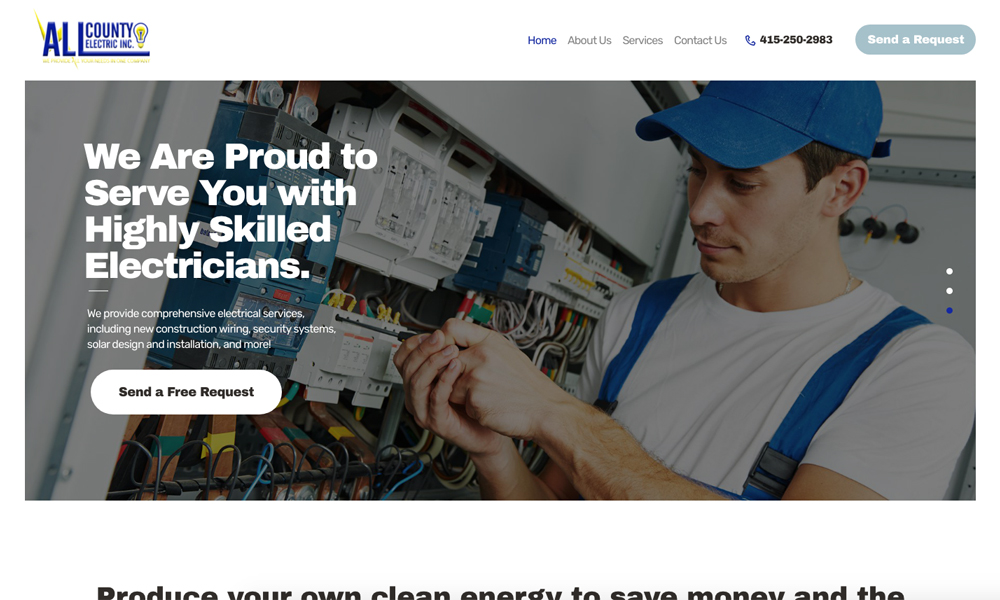The width and height of the screenshot is (1000, 600).
Task: Click the clean energy heading below the hero
Action: click(x=500, y=592)
